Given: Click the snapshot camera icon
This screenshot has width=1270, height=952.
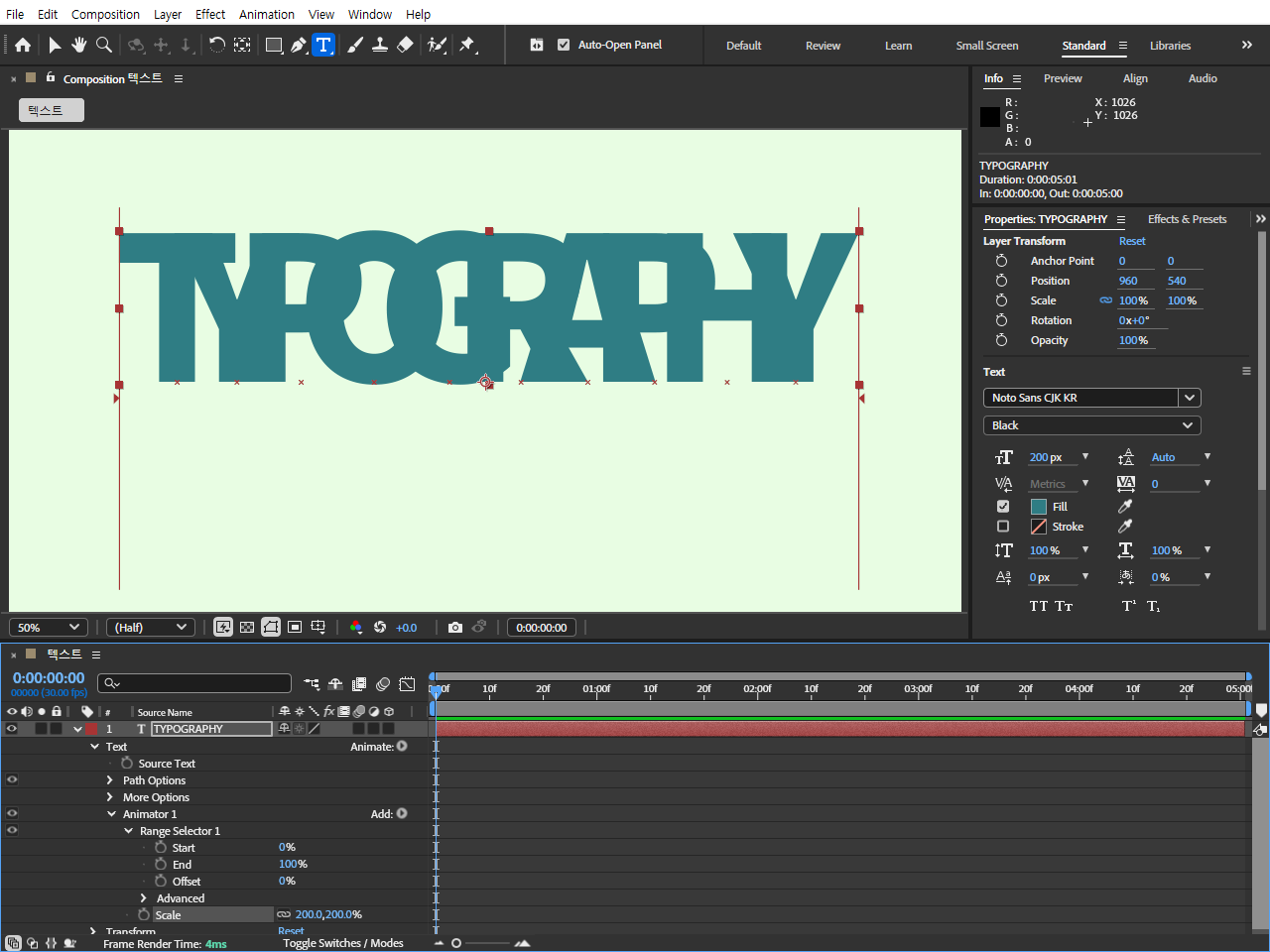Looking at the screenshot, I should 454,627.
